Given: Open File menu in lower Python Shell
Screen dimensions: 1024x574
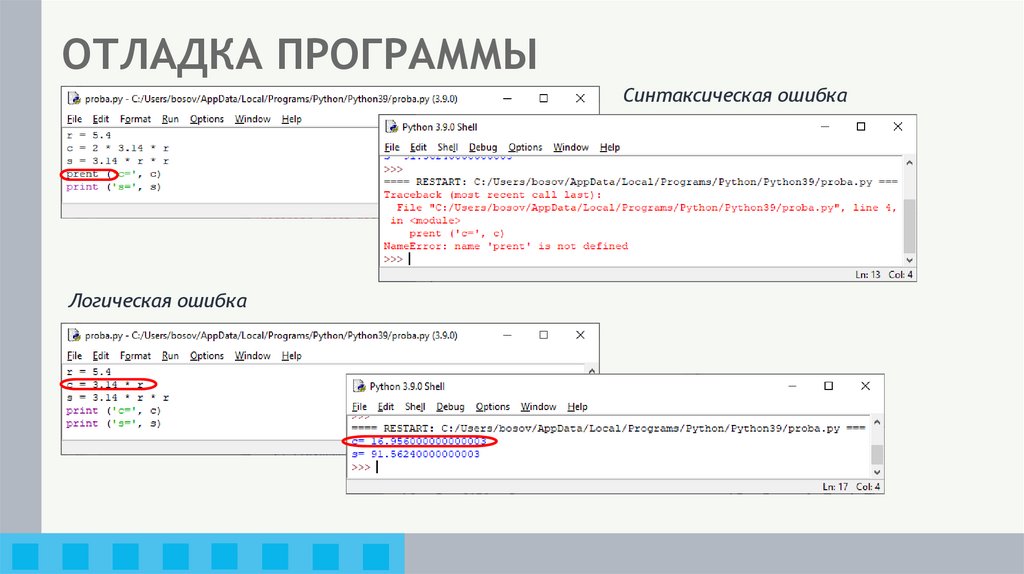Looking at the screenshot, I should click(x=359, y=407).
